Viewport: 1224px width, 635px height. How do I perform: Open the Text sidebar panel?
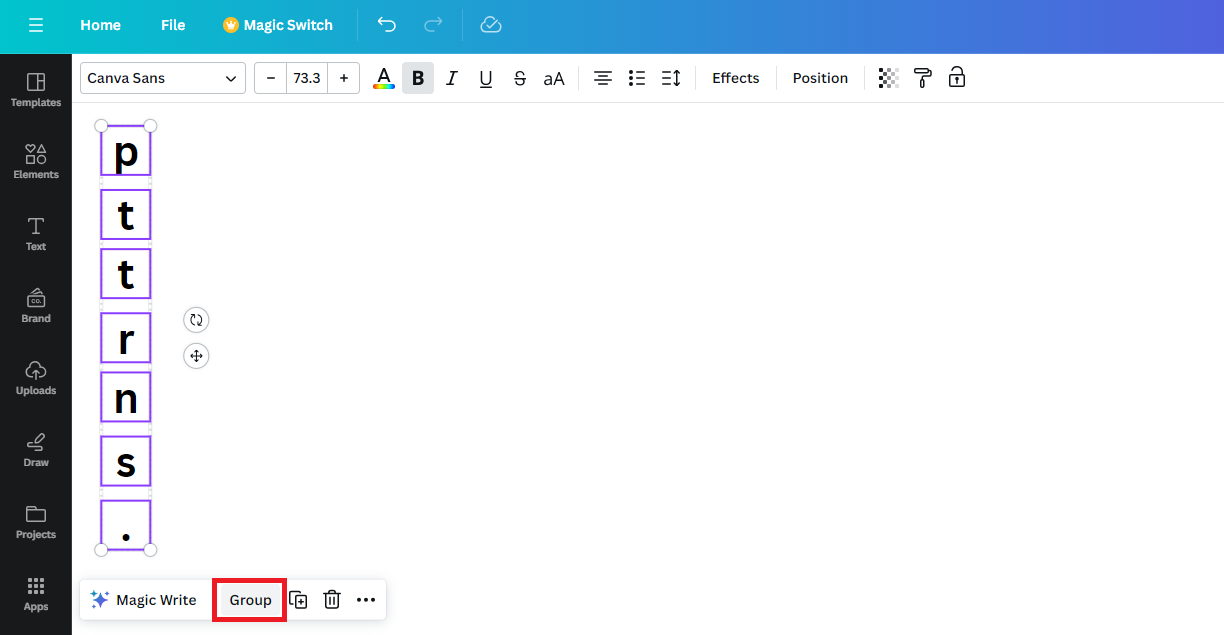click(x=36, y=234)
